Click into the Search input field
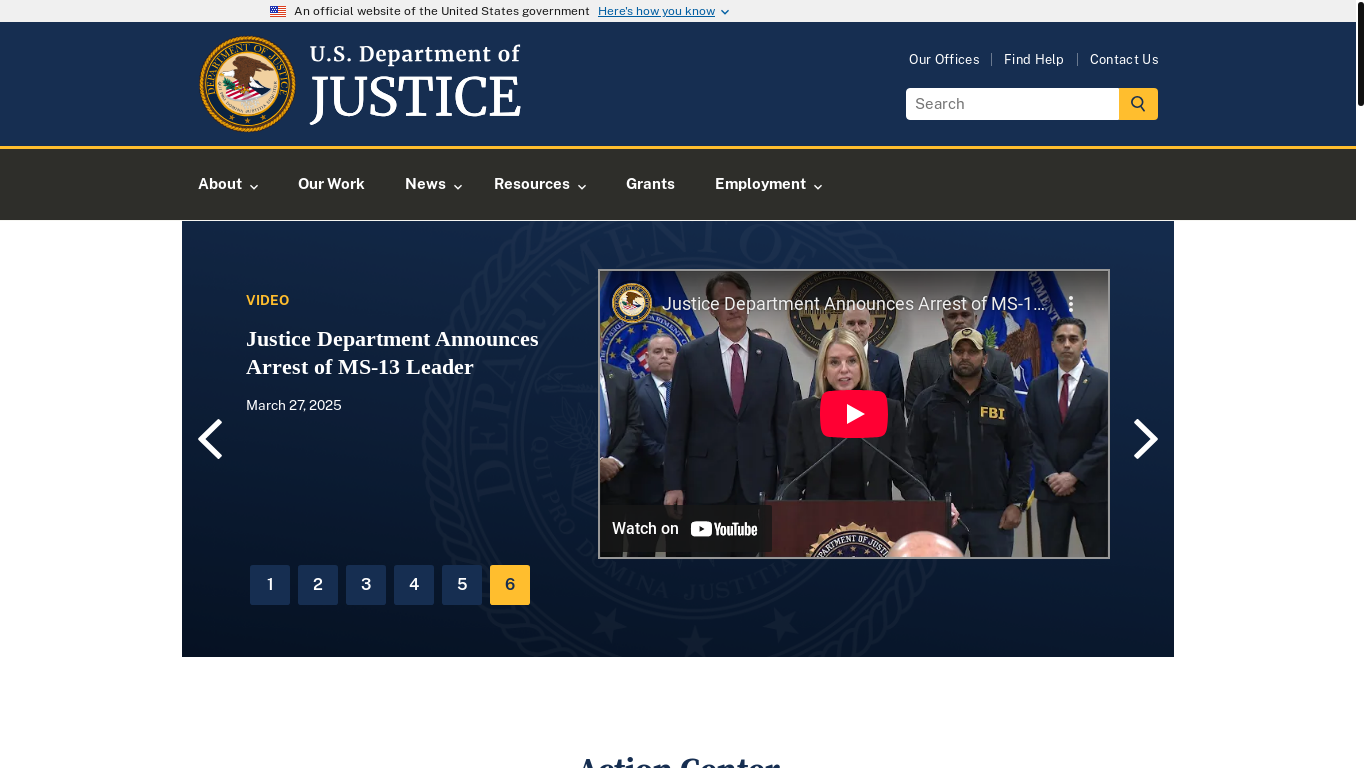This screenshot has height=768, width=1366. pos(1012,104)
